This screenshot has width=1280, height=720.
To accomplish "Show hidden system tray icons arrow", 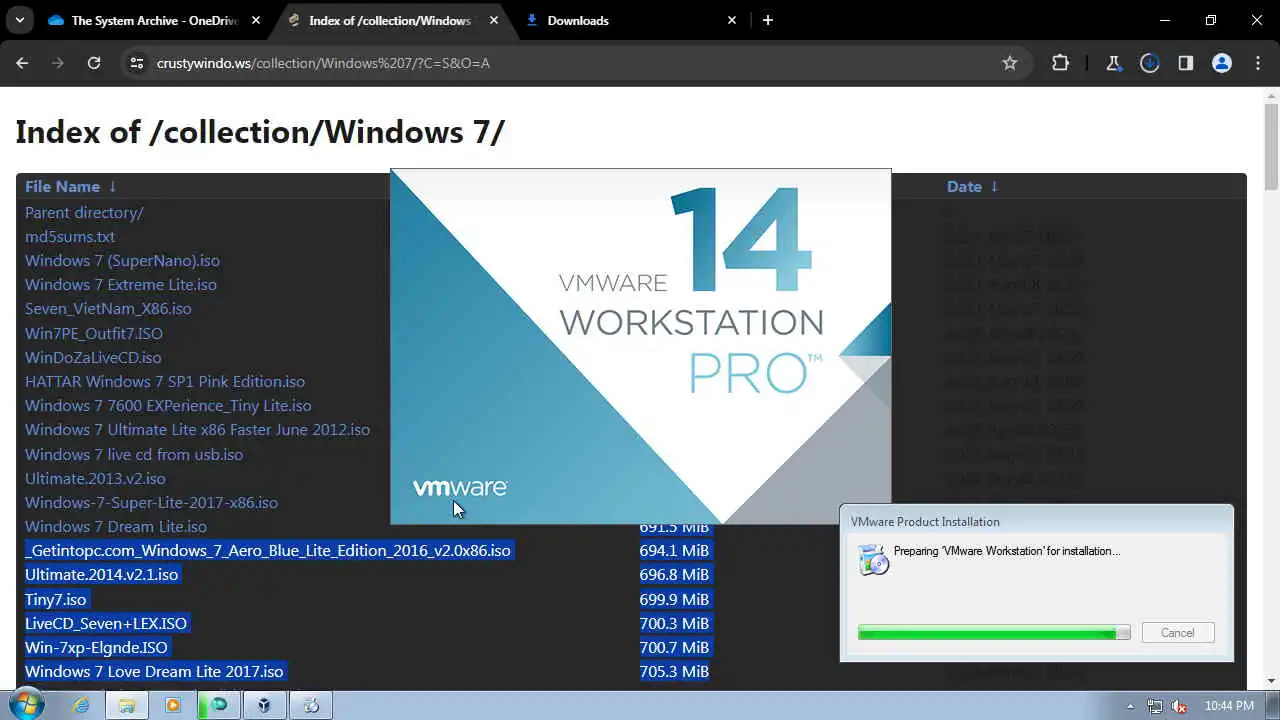I will [1131, 705].
